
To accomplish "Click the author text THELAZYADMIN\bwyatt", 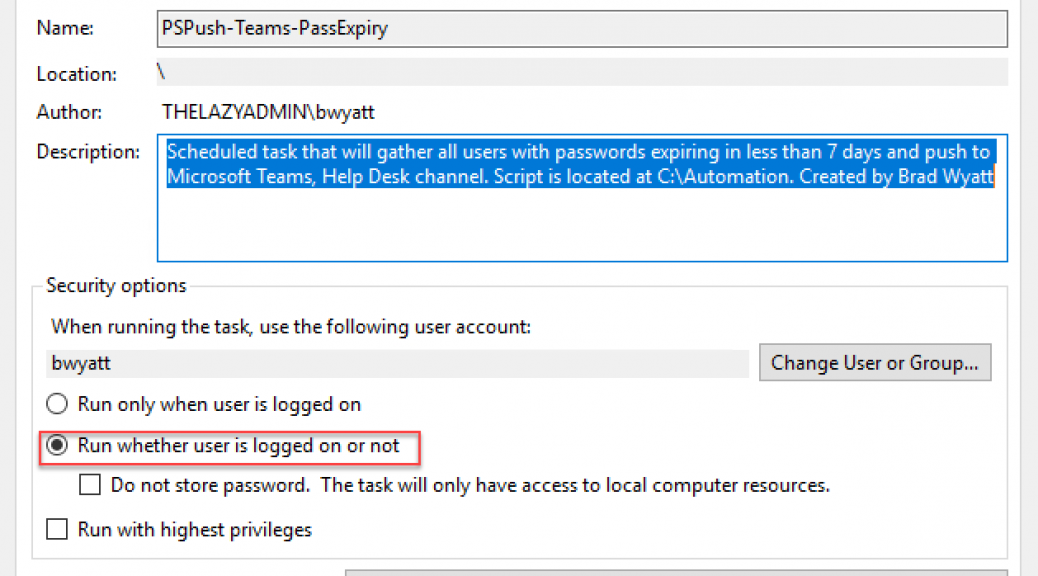I will 268,112.
